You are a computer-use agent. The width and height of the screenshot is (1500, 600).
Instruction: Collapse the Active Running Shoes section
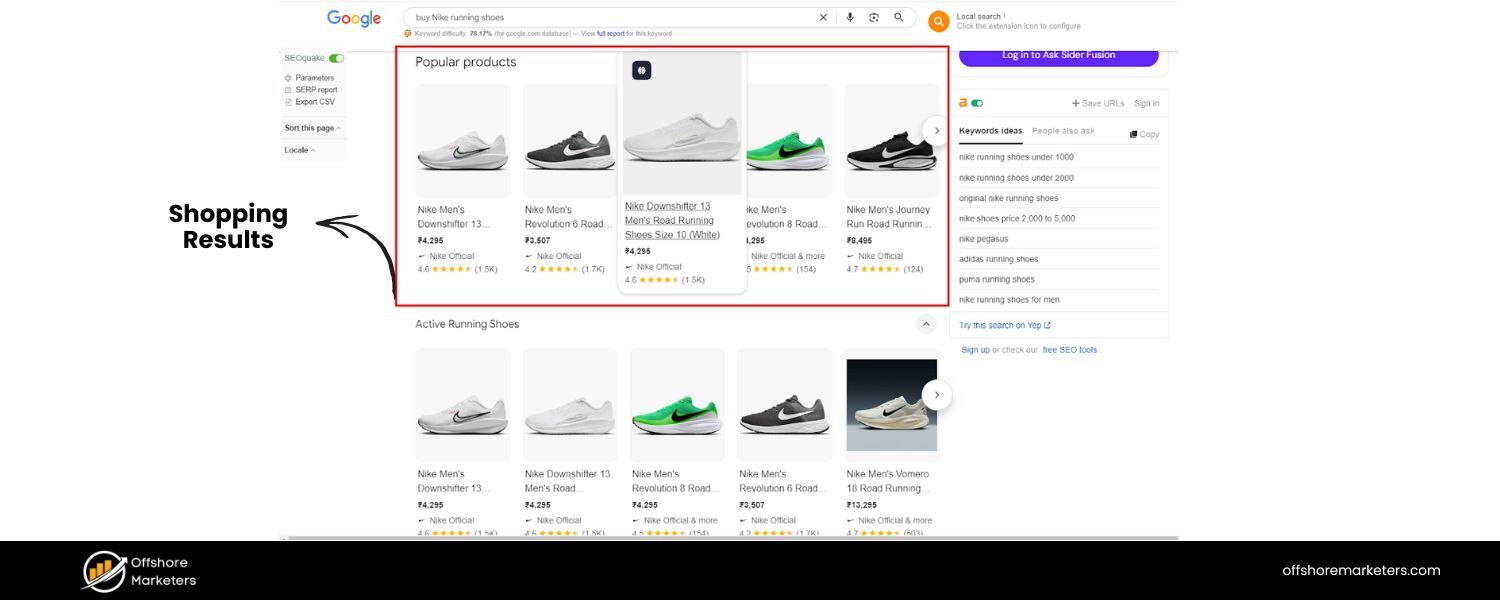pos(925,323)
